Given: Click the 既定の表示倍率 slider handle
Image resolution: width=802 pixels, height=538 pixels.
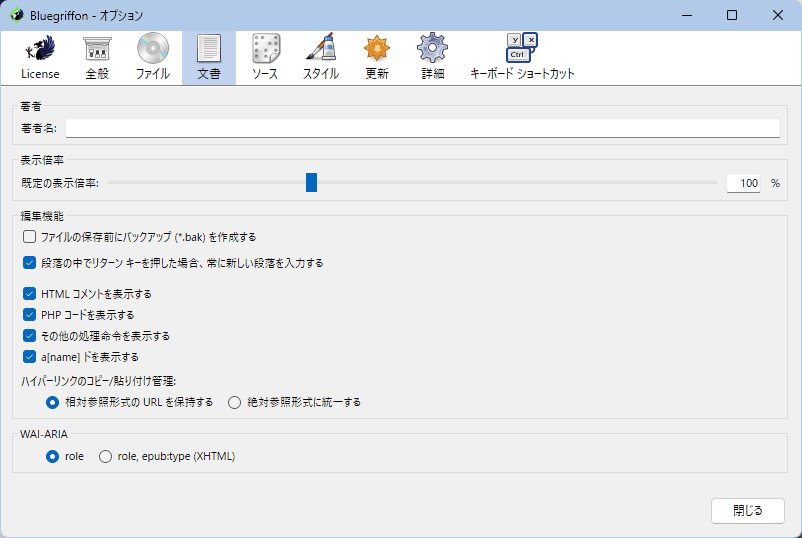Looking at the screenshot, I should pyautogui.click(x=311, y=183).
